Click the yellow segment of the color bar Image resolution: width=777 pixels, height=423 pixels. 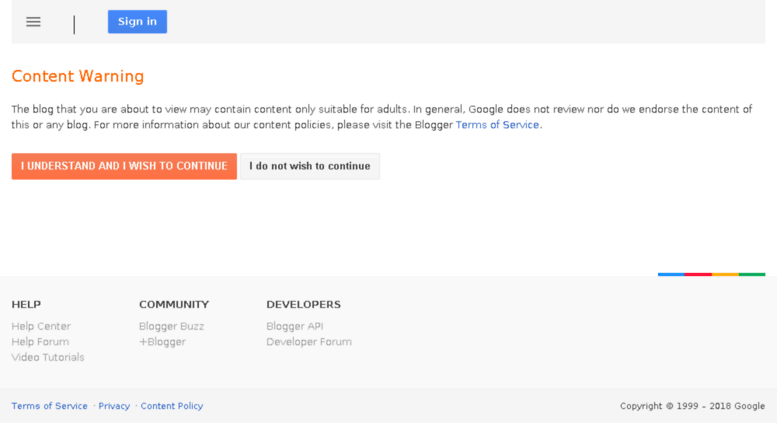tap(725, 274)
